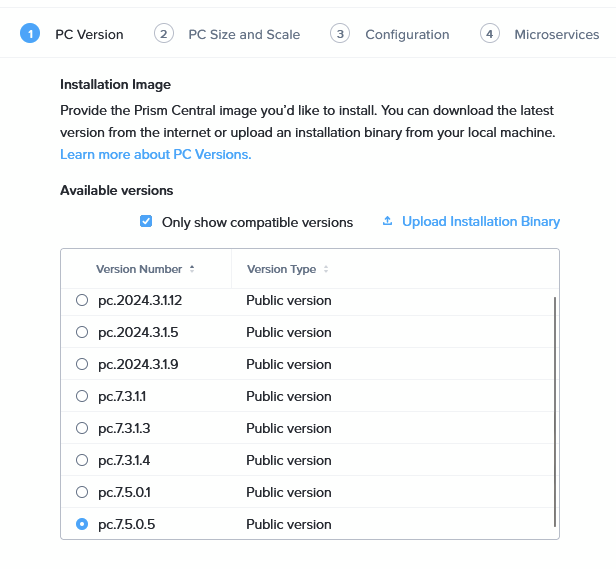Uncheck Only show compatible versions checkbox

(x=146, y=222)
